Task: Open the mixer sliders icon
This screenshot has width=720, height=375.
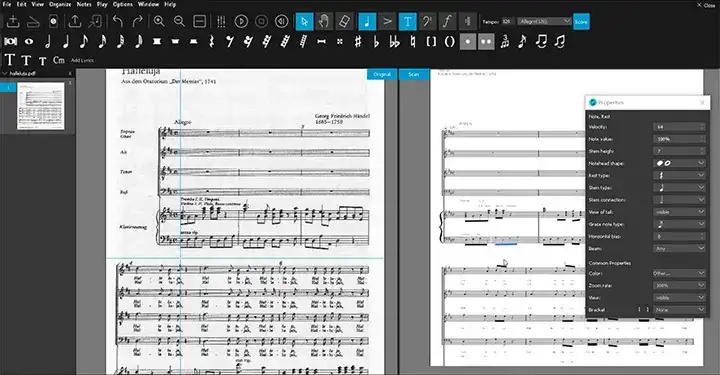Action: click(x=221, y=22)
